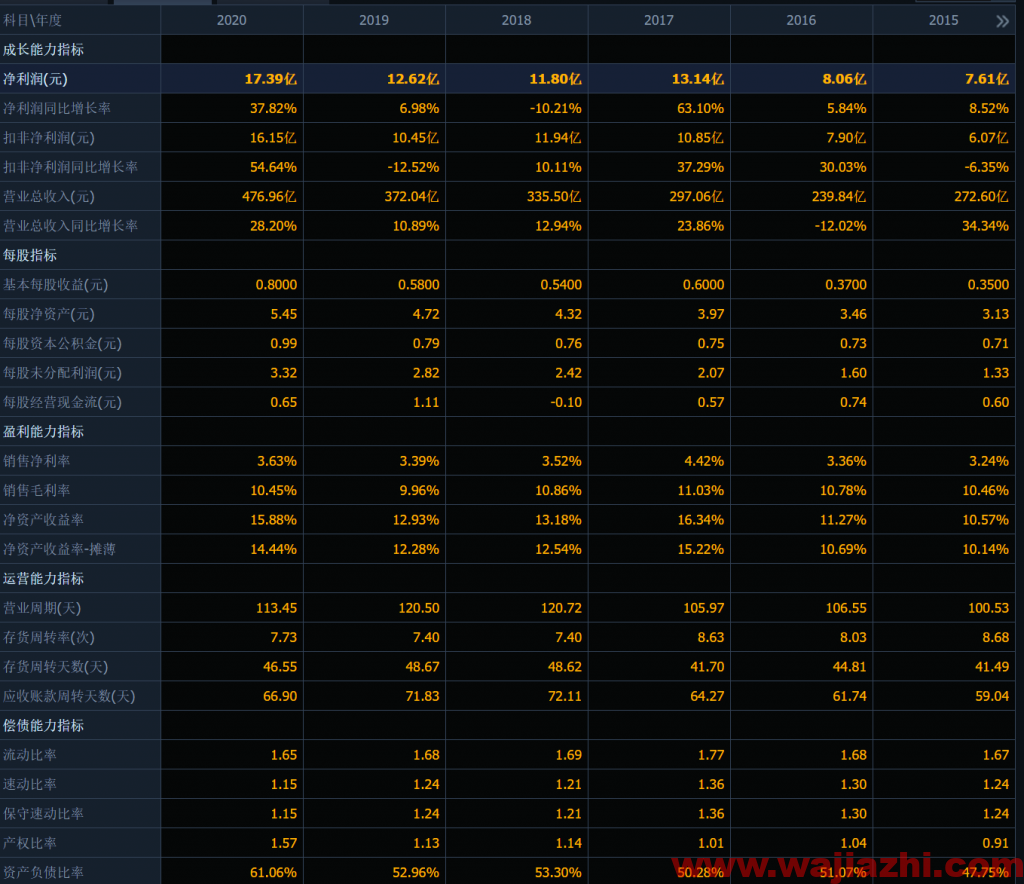Click the 63.10% growth rate cell
Image resolution: width=1024 pixels, height=884 pixels.
point(701,108)
